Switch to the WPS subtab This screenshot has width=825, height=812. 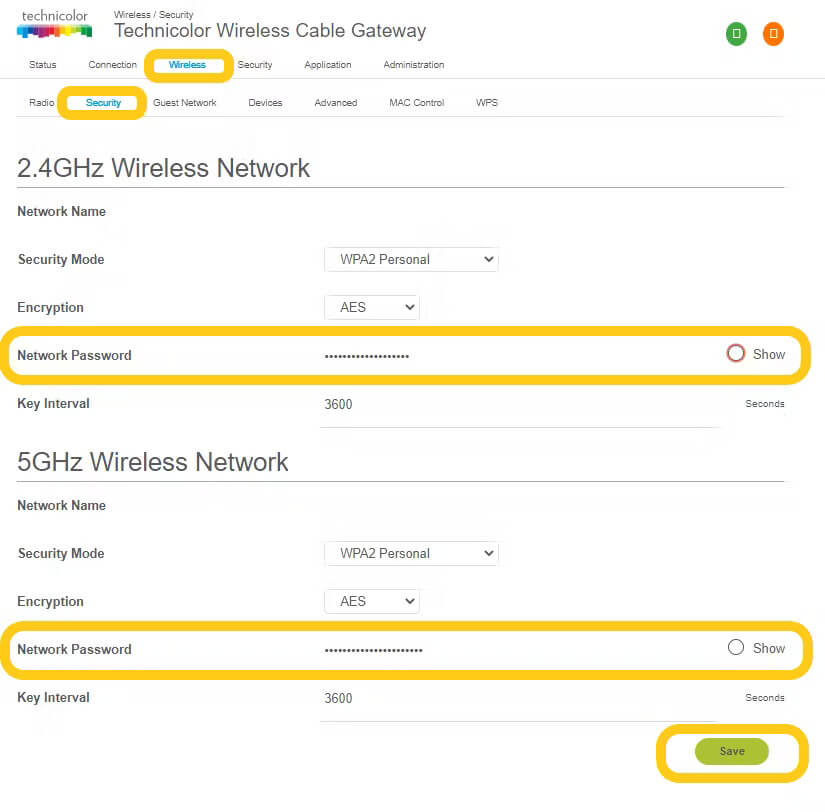pos(487,103)
